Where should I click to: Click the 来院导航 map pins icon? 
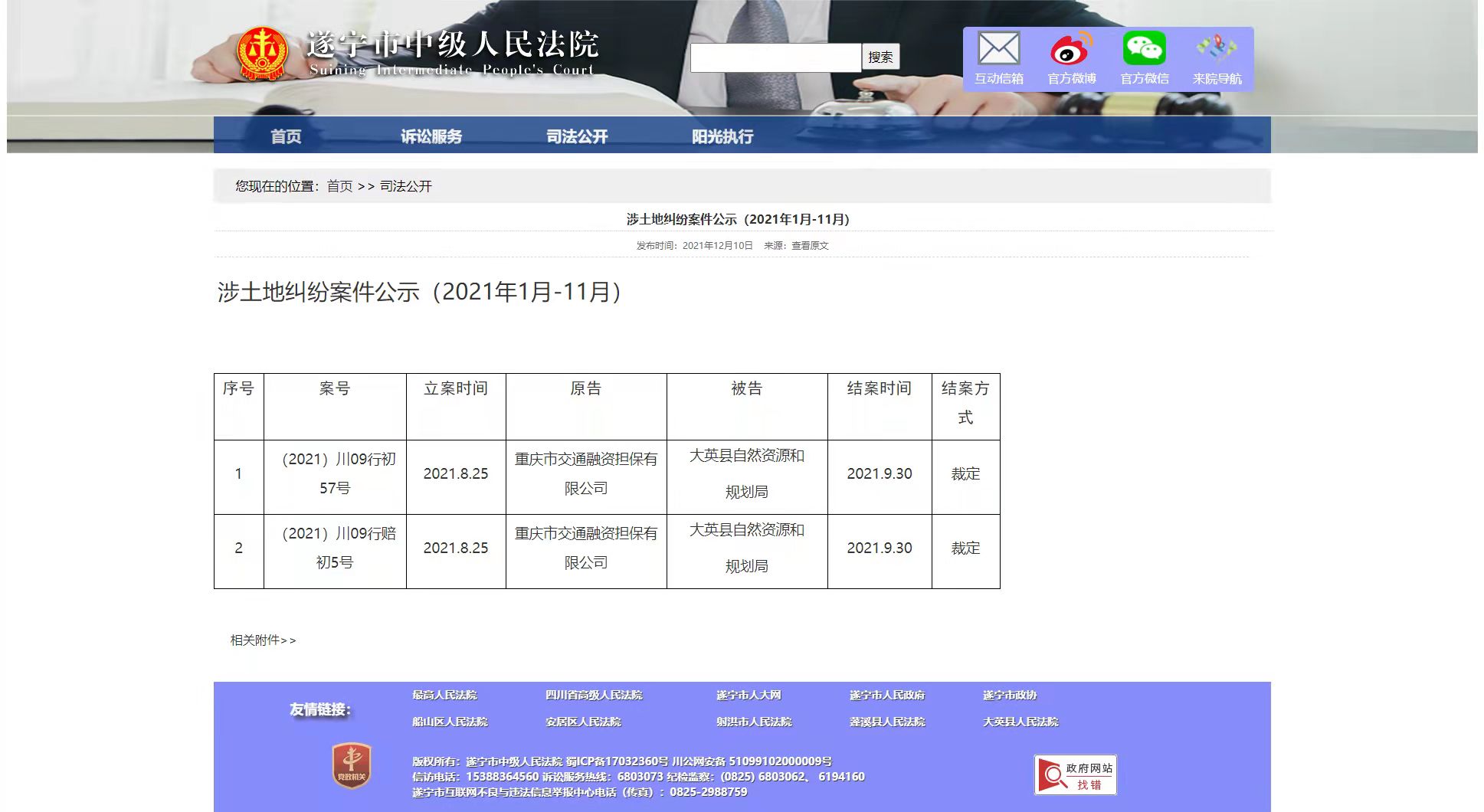pos(1217,49)
